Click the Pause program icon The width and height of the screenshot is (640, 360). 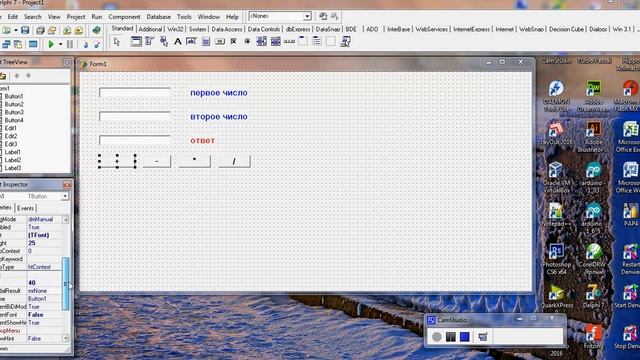pos(70,44)
